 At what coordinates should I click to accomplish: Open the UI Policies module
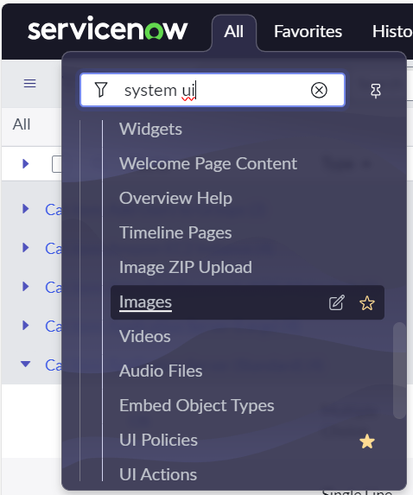coord(158,440)
